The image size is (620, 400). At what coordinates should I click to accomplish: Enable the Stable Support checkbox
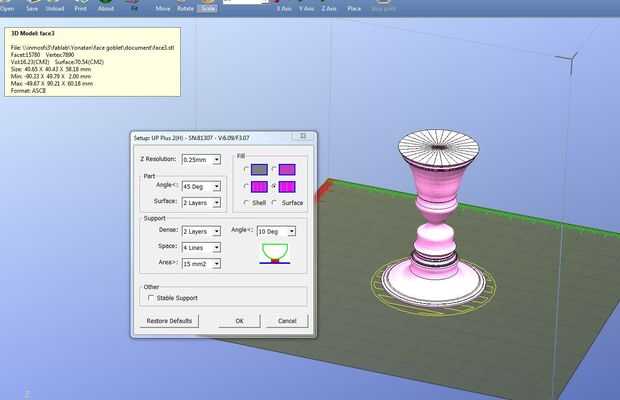151,298
